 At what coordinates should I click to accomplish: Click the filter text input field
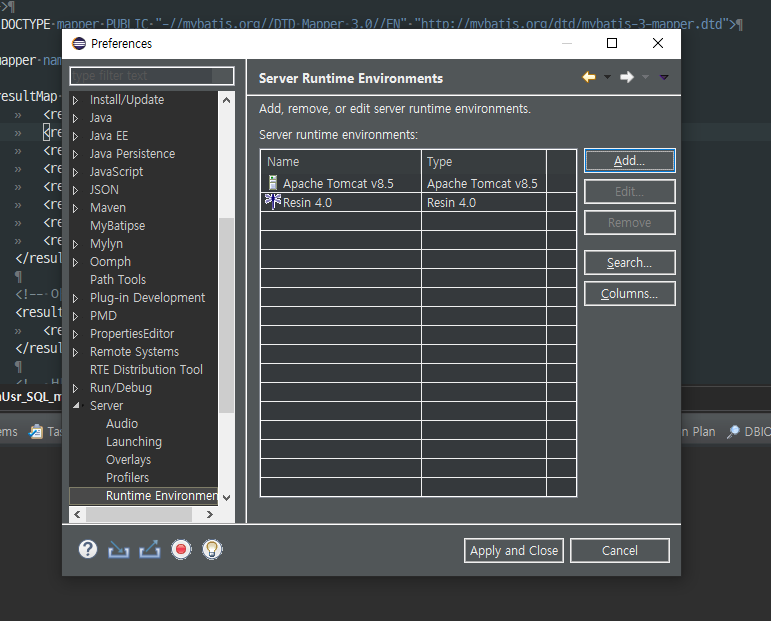click(x=151, y=76)
